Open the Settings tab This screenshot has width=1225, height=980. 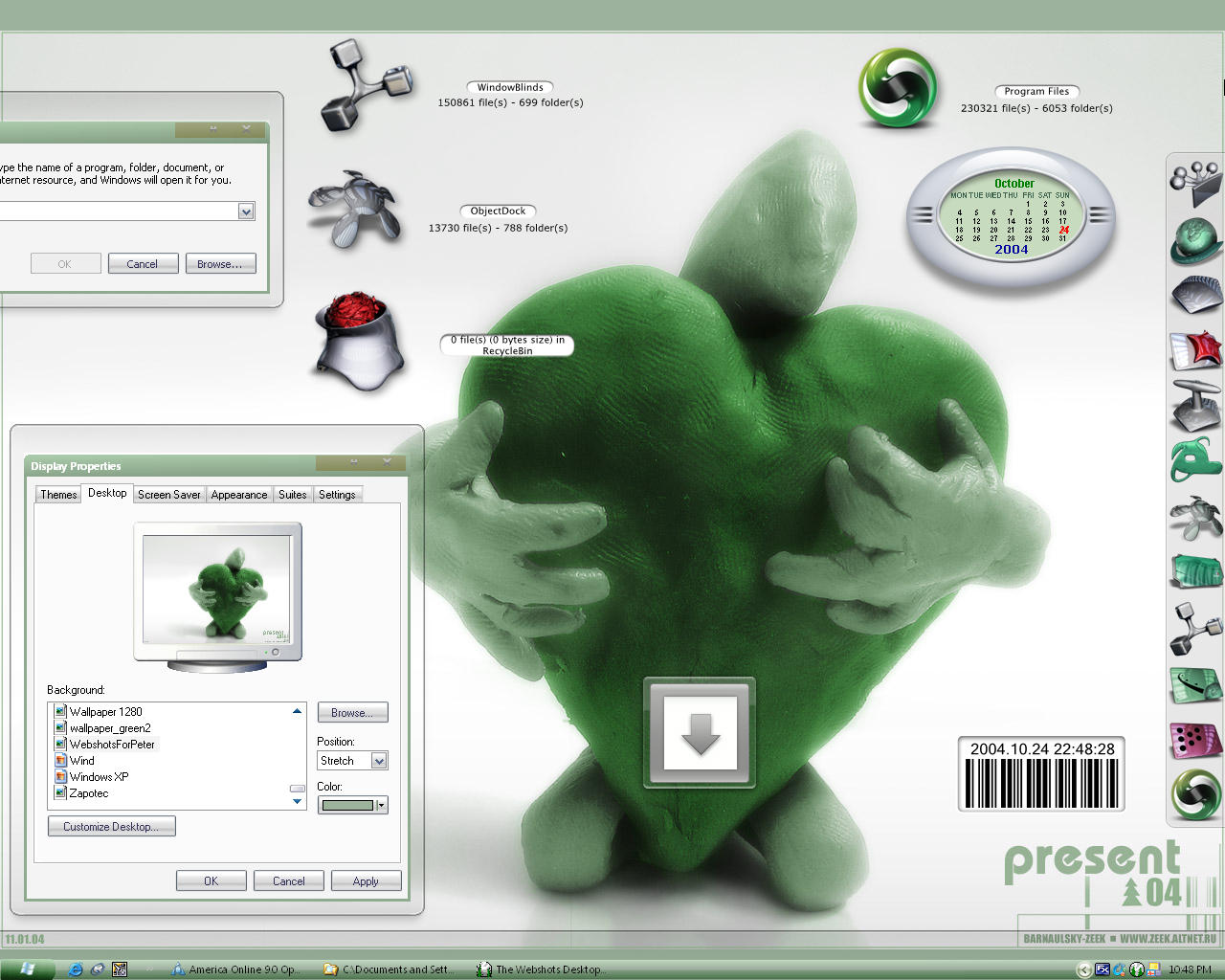click(337, 495)
